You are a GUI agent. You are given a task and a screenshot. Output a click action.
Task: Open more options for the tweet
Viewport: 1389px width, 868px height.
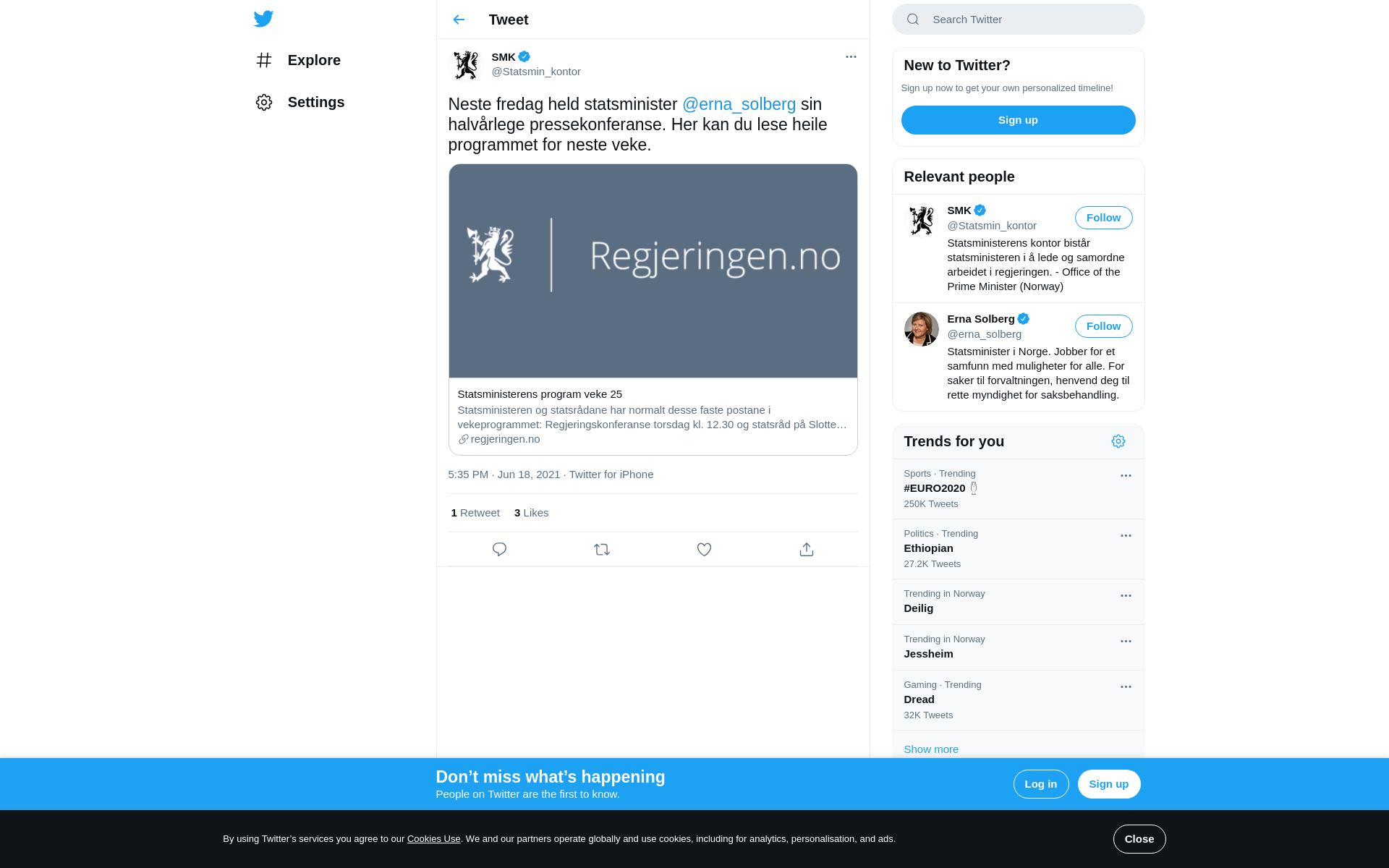pyautogui.click(x=851, y=56)
